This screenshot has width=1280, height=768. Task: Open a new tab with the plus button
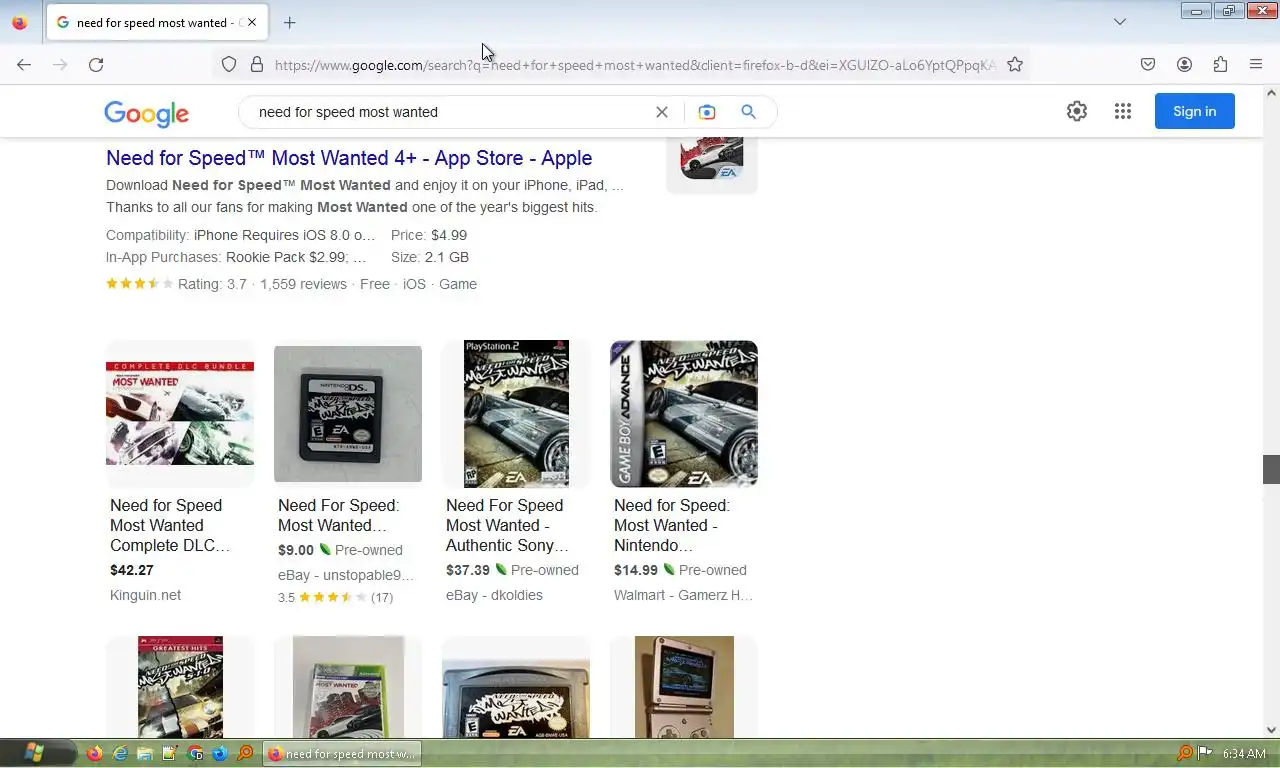[x=290, y=22]
